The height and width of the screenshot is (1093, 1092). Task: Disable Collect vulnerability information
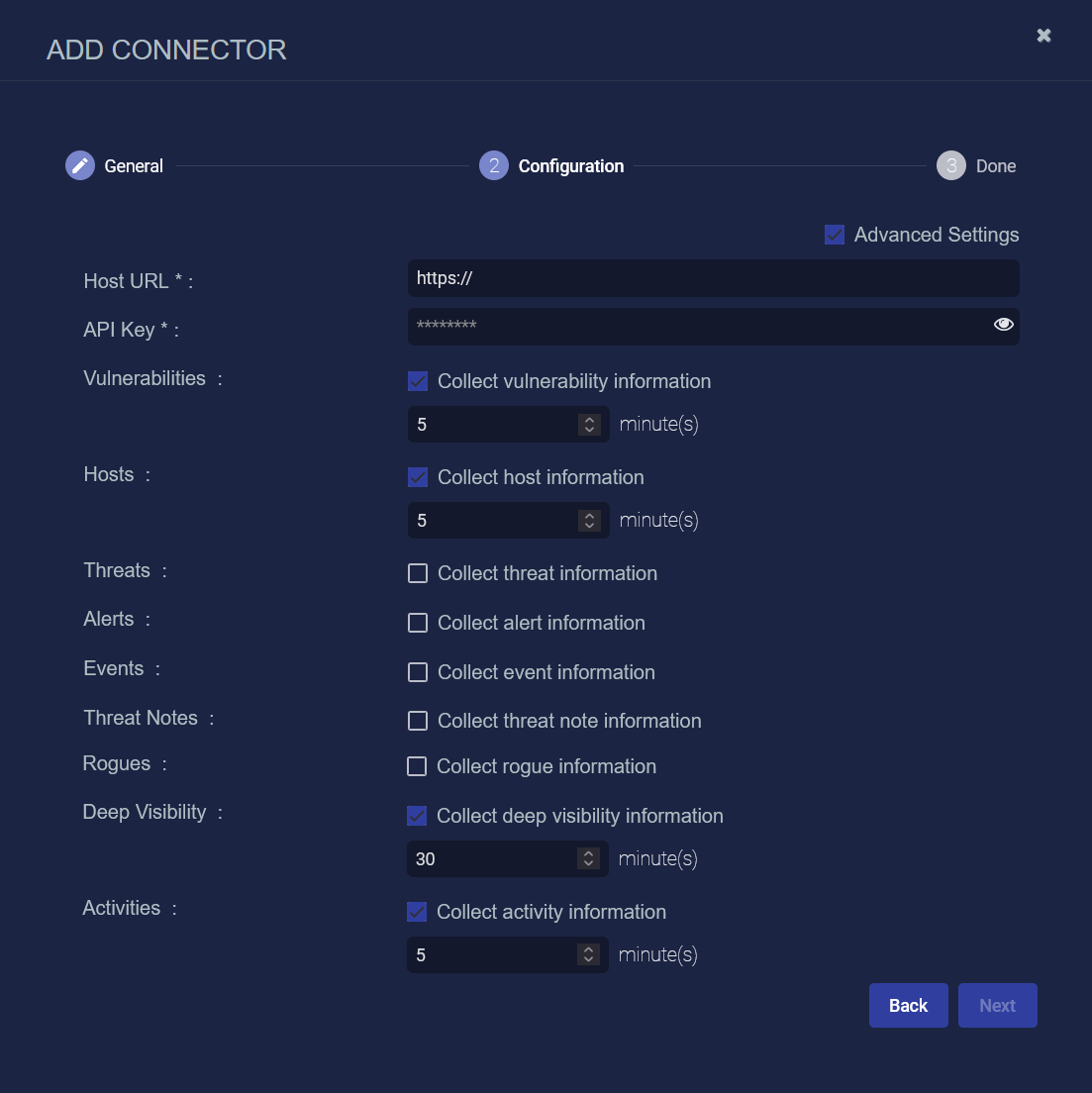pos(418,381)
